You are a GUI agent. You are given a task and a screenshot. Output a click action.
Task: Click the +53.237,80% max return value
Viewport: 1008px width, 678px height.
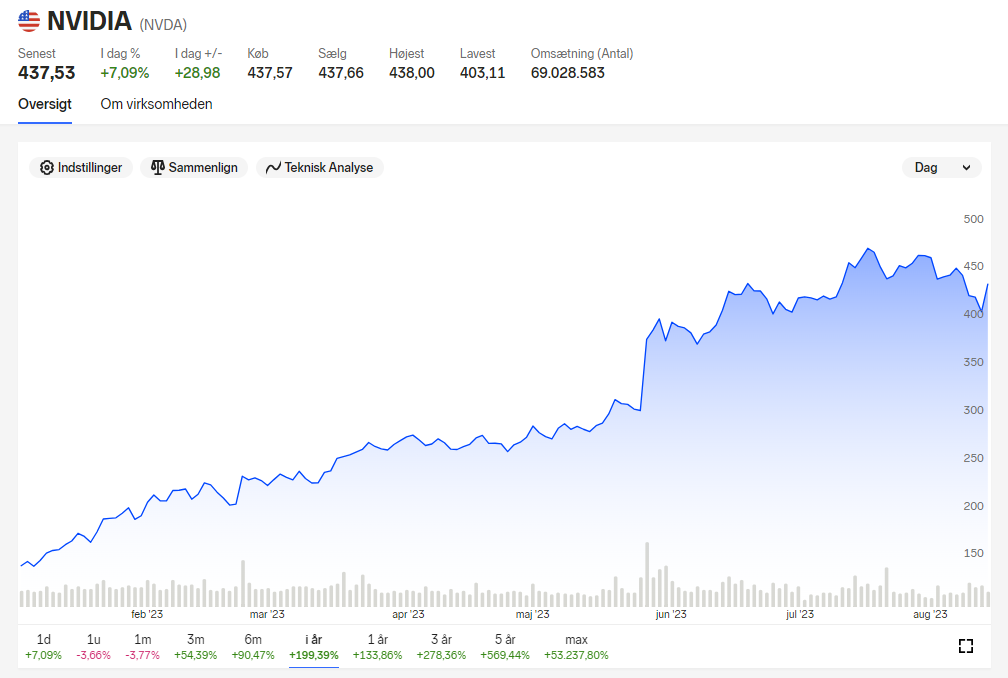click(576, 656)
